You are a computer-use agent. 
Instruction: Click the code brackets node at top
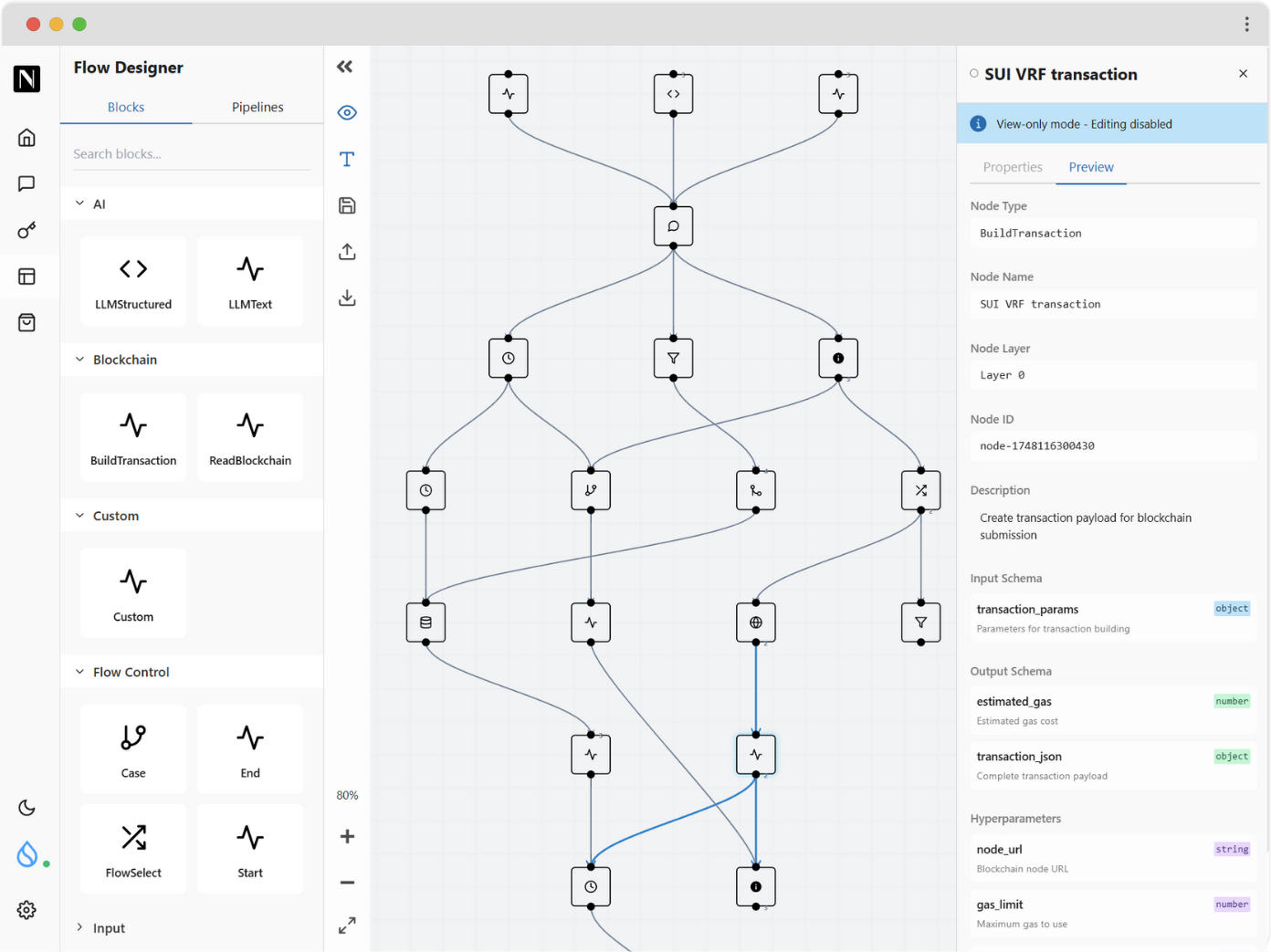pyautogui.click(x=673, y=94)
